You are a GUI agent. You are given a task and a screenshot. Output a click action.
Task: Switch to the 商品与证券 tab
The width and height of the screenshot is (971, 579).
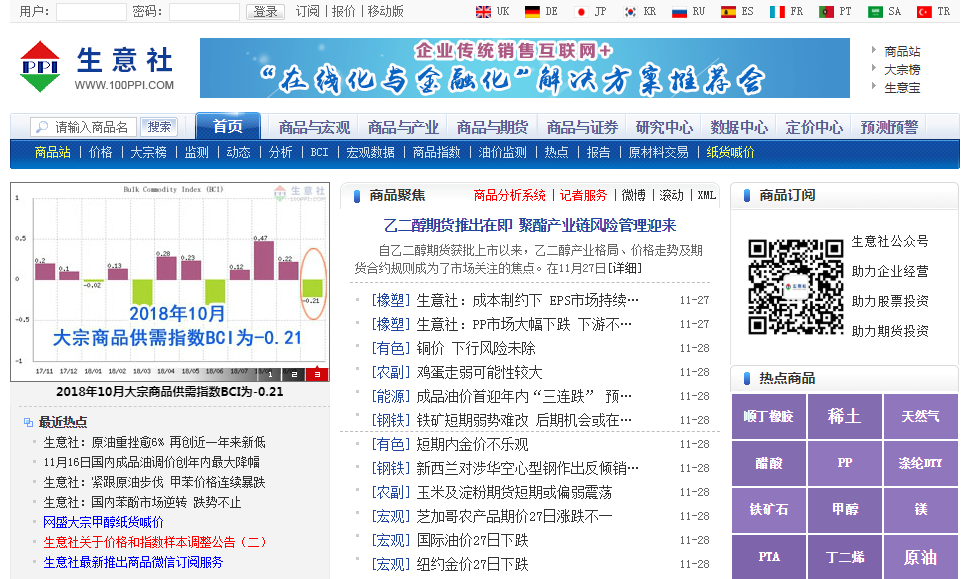tap(582, 127)
